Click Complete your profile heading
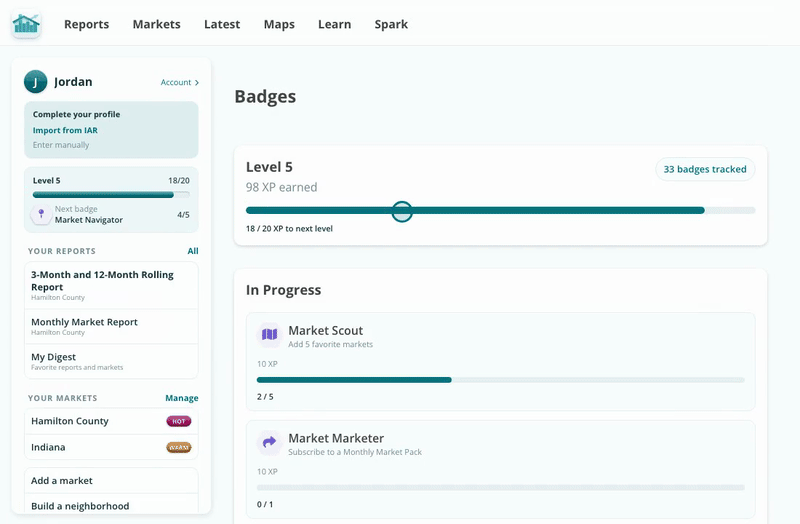This screenshot has height=524, width=800. pyautogui.click(x=77, y=114)
